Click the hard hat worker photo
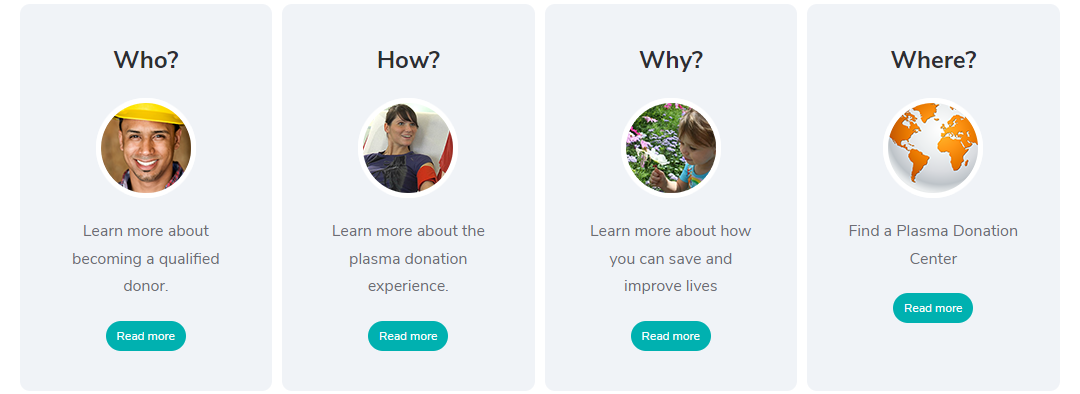This screenshot has width=1080, height=394. [x=146, y=147]
